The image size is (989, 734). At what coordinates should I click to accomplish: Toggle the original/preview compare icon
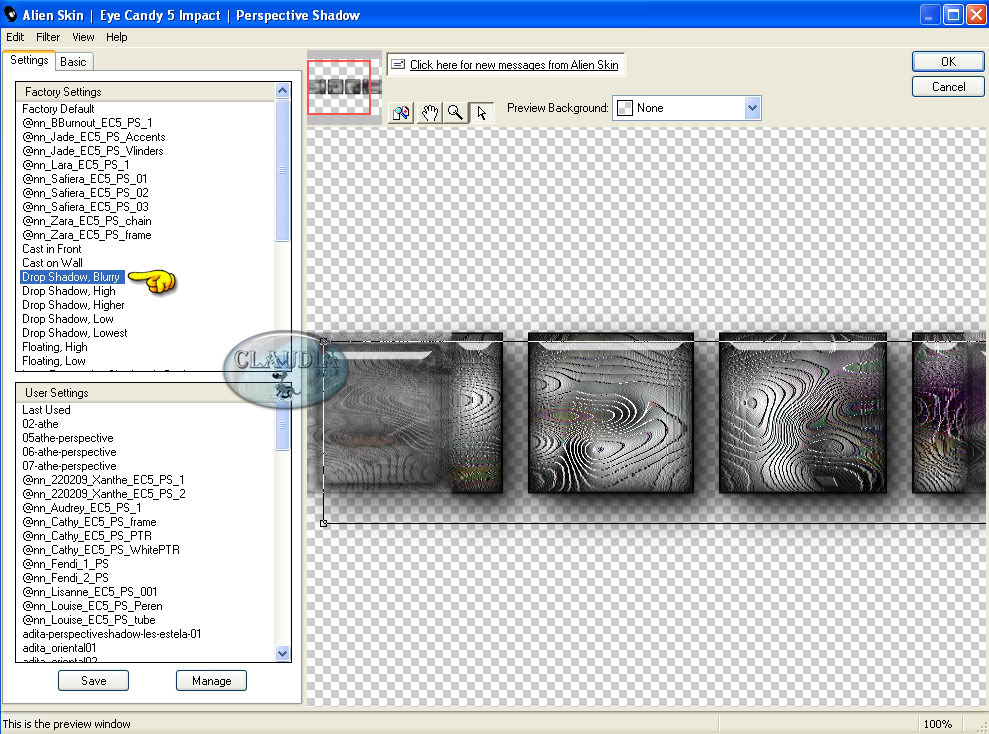[x=401, y=113]
